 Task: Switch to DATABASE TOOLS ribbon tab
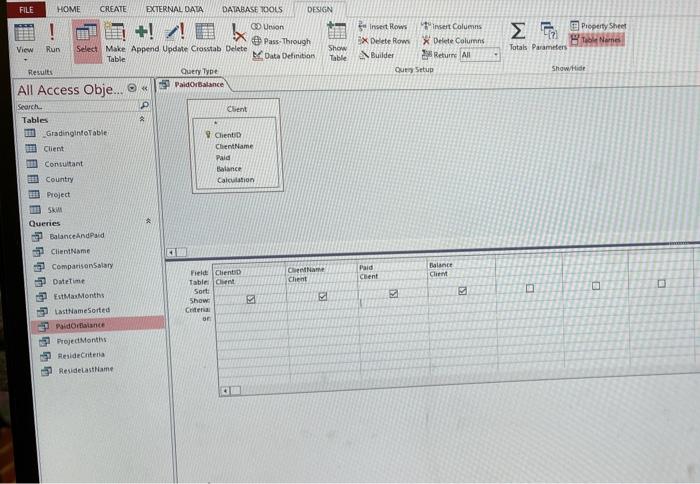pos(252,9)
